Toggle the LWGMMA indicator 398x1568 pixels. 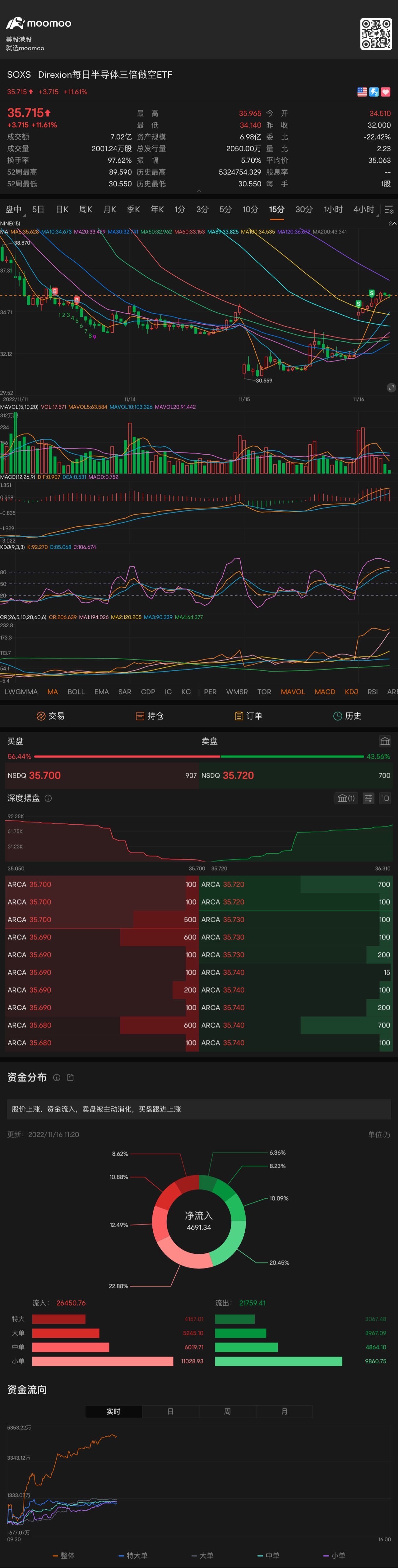21,692
